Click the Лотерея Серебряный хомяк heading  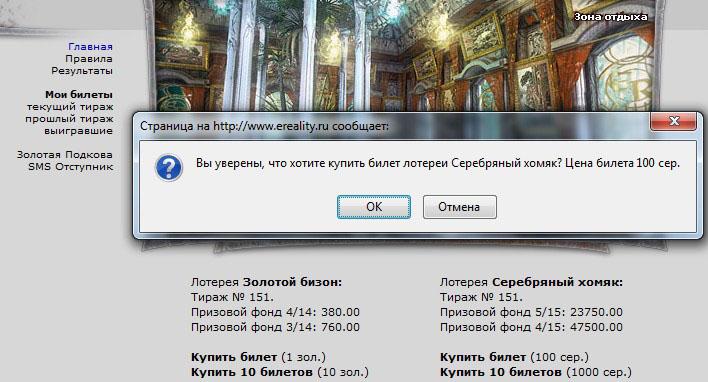(x=531, y=282)
